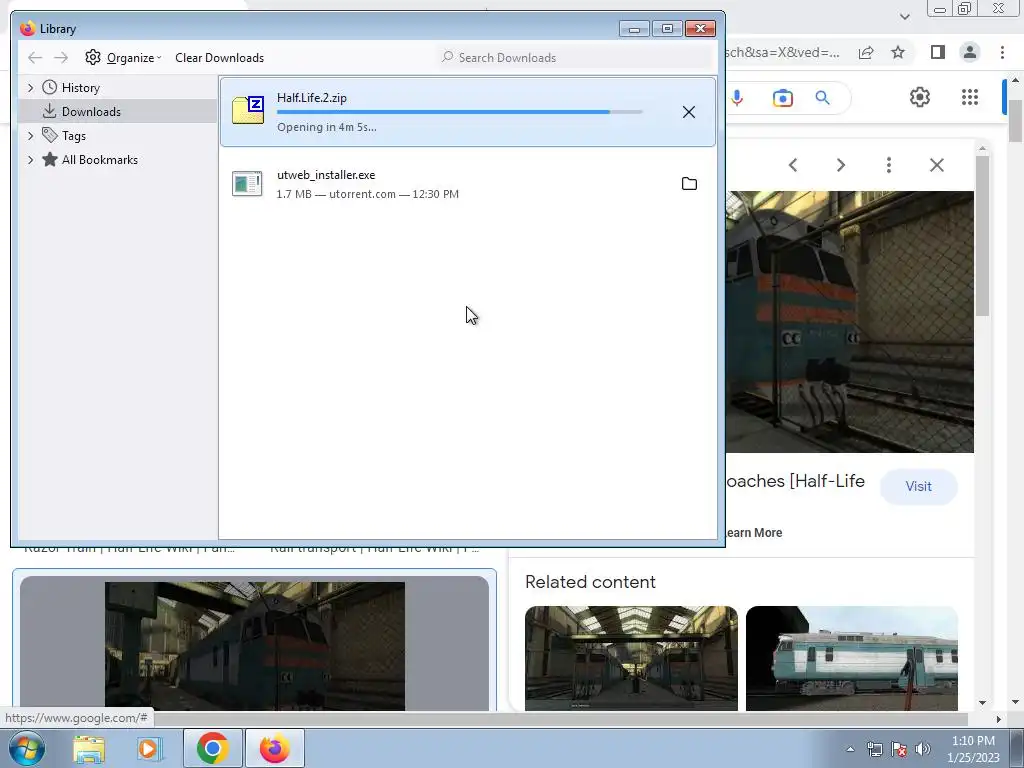Click preview panel vertical scrollbar

pyautogui.click(x=982, y=235)
